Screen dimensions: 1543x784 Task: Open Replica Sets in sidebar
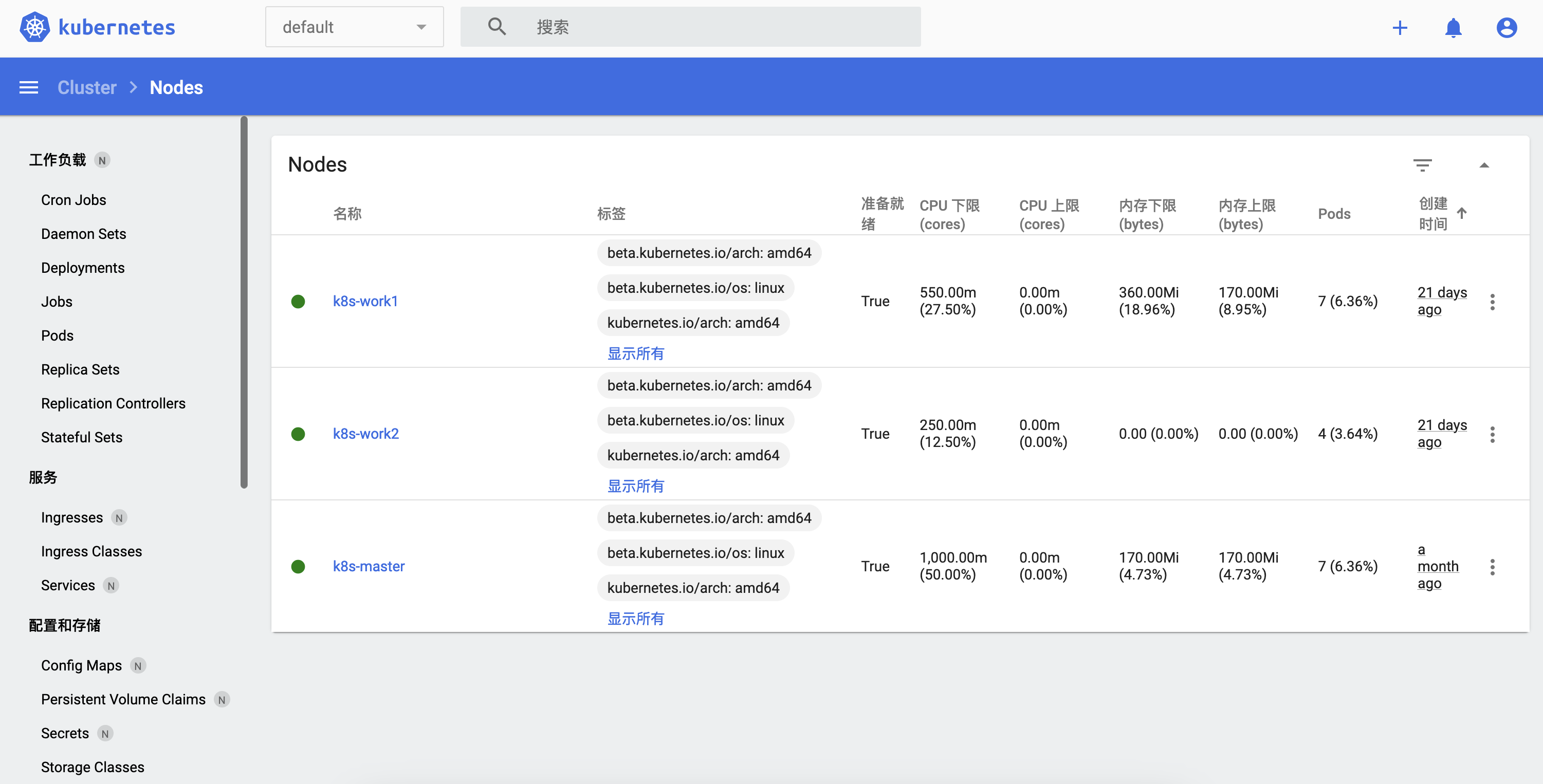tap(80, 369)
